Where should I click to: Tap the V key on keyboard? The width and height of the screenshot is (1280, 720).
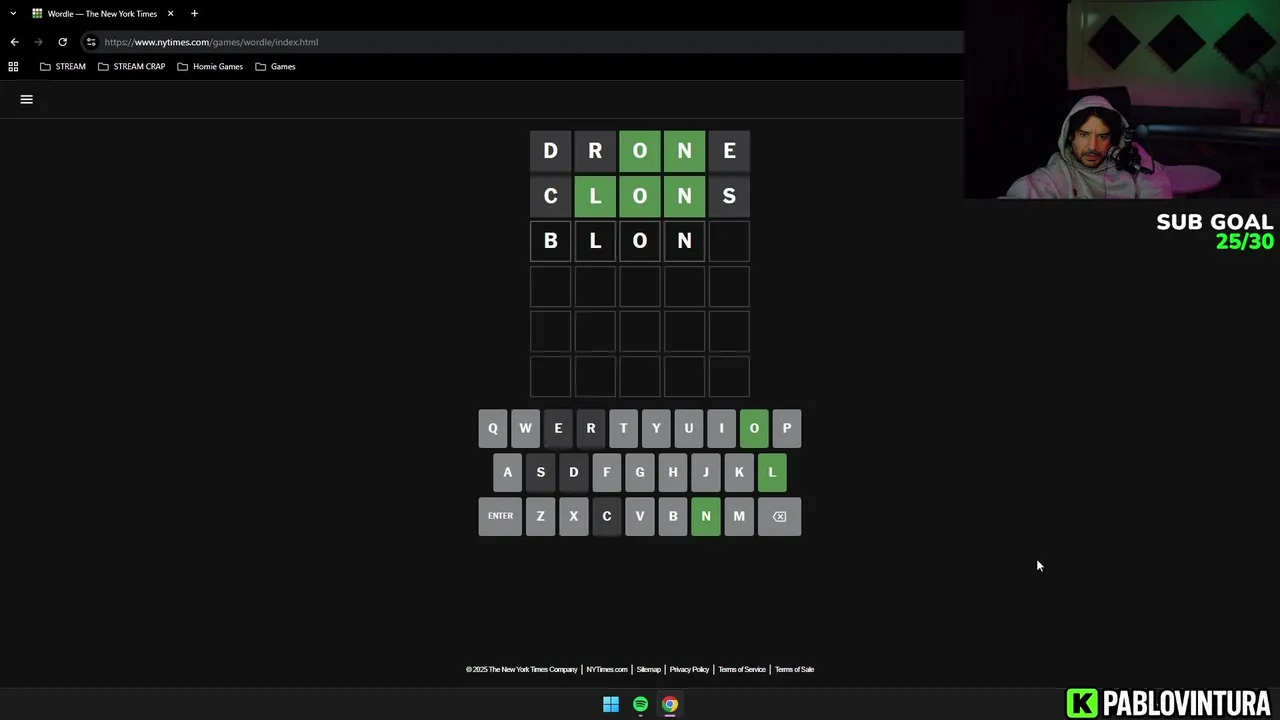[640, 516]
